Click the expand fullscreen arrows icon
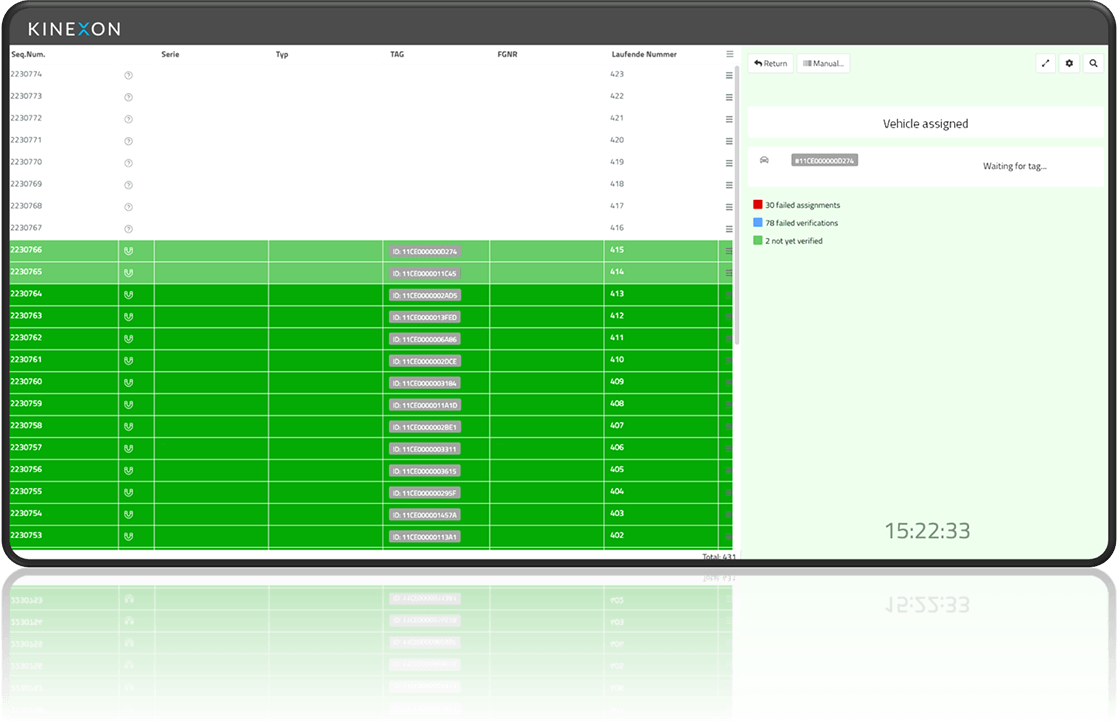Screen dimensions: 1118x725 [x=1045, y=63]
